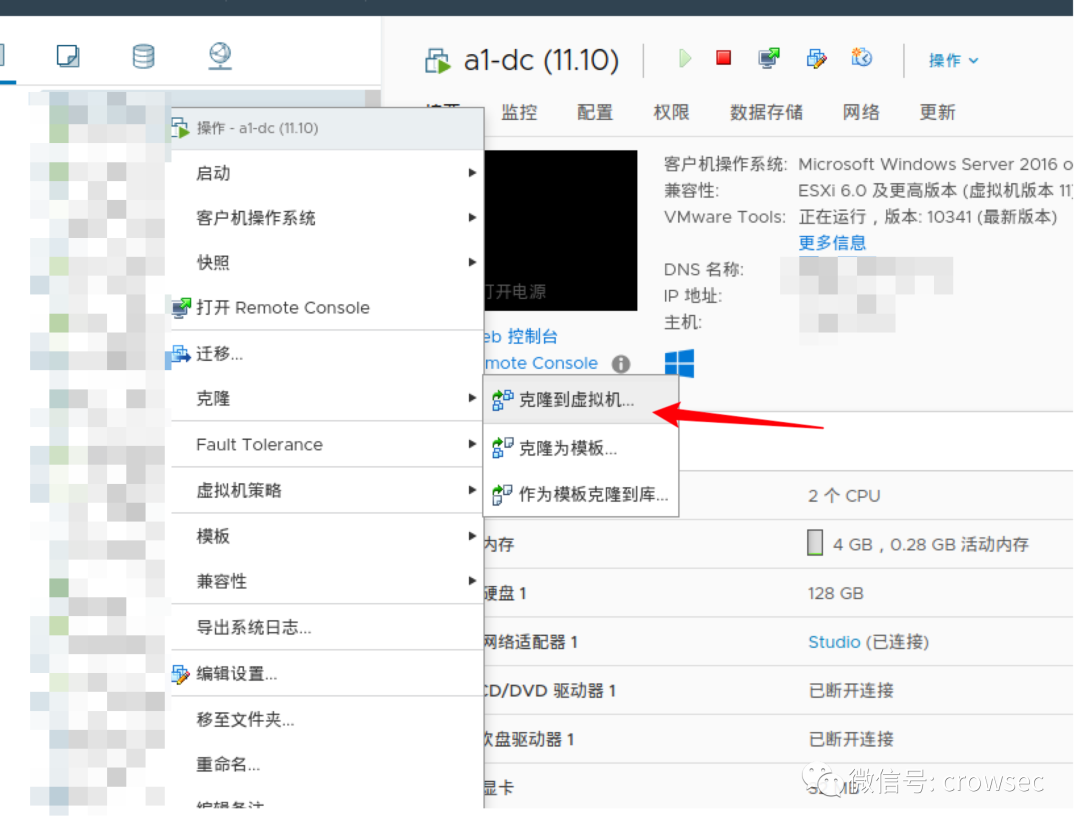Select 作为模板克隆到库... submenu option
The width and height of the screenshot is (1080, 829).
581,494
